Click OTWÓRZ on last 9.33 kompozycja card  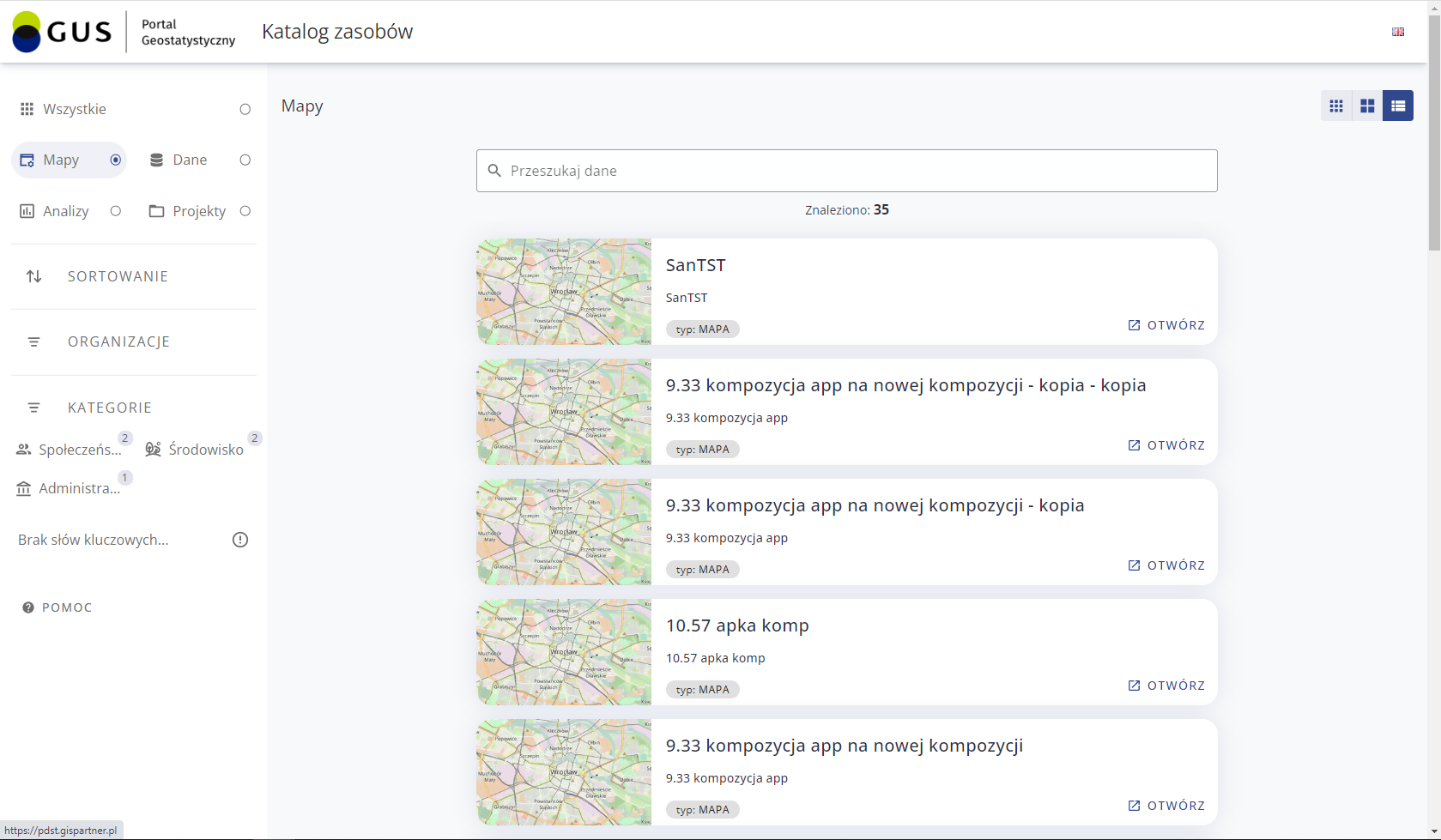[x=1166, y=806]
